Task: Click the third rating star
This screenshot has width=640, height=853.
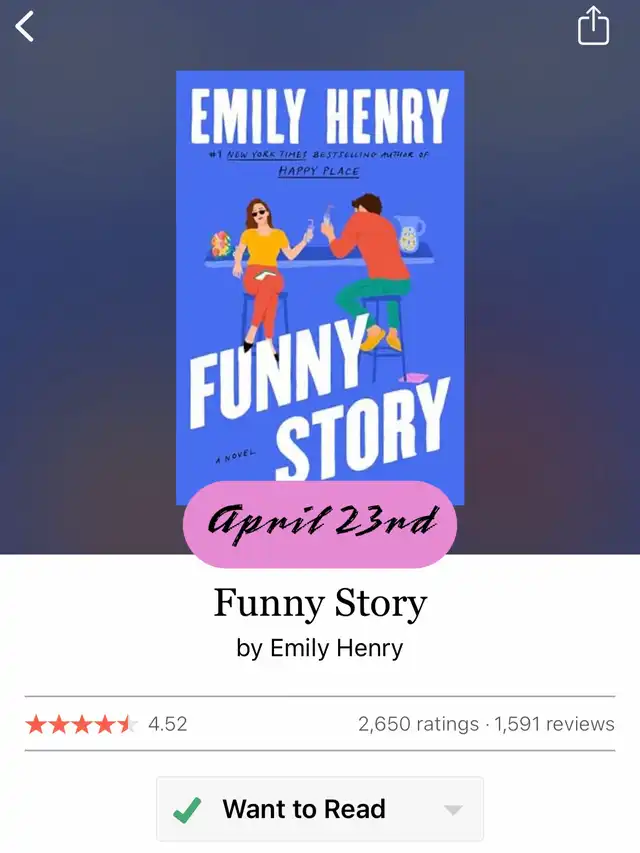Action: pyautogui.click(x=82, y=724)
